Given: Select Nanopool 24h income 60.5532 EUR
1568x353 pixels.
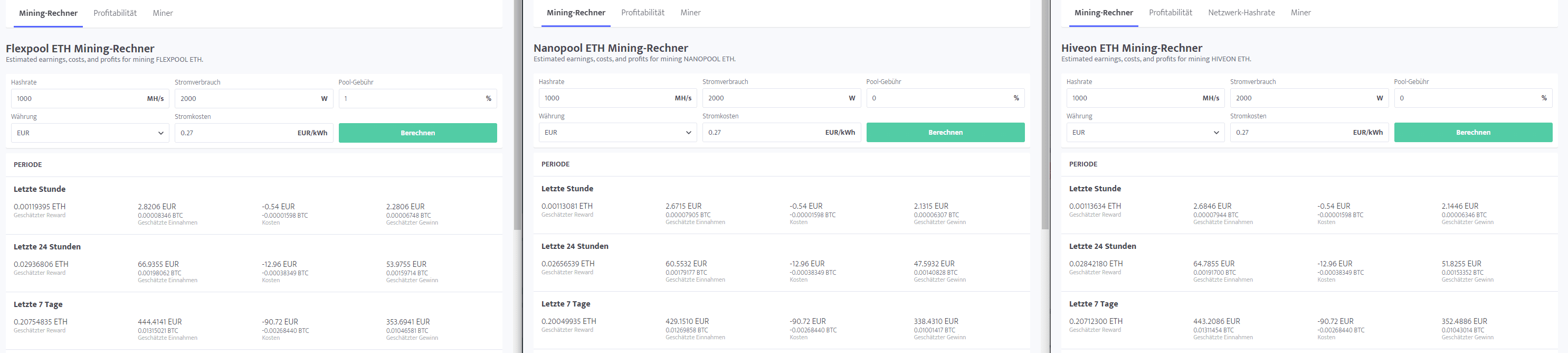Looking at the screenshot, I should coord(686,264).
